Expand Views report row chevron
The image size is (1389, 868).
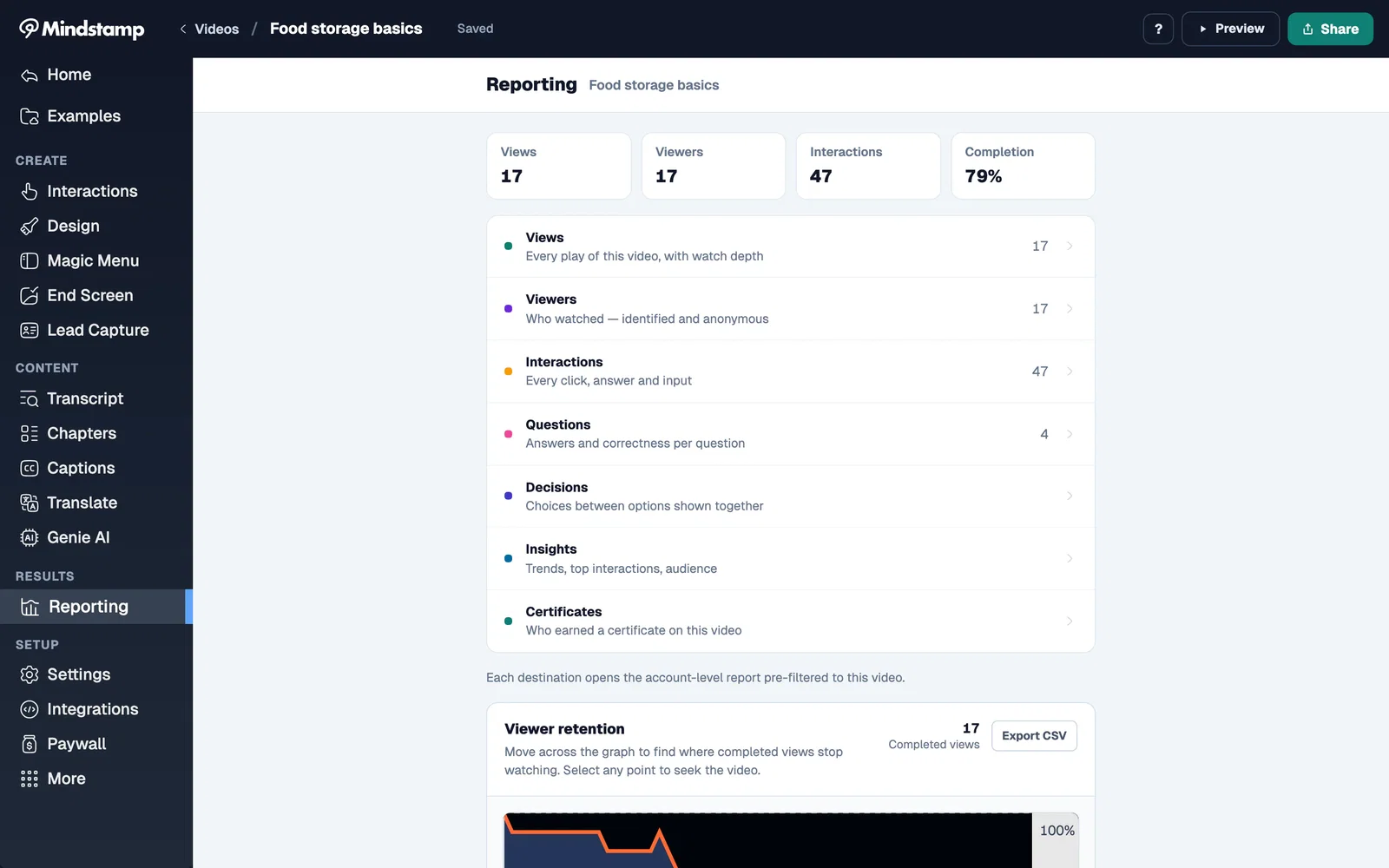[x=1070, y=247]
